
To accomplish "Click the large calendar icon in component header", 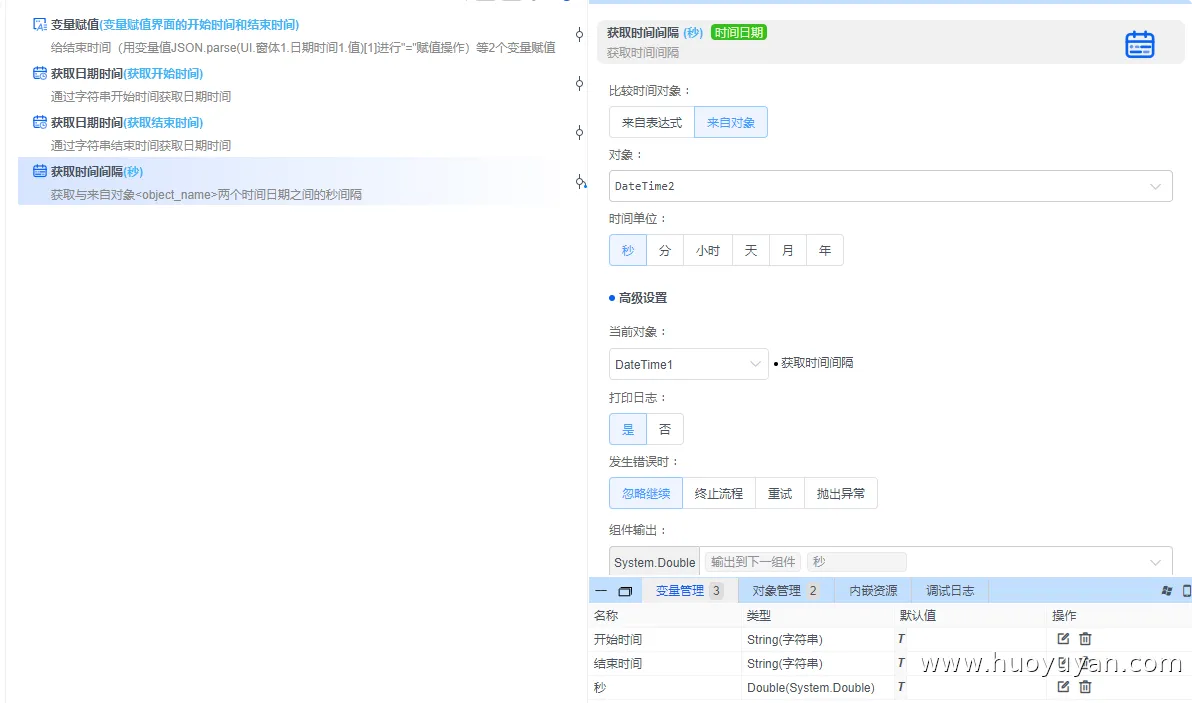I will pyautogui.click(x=1140, y=44).
